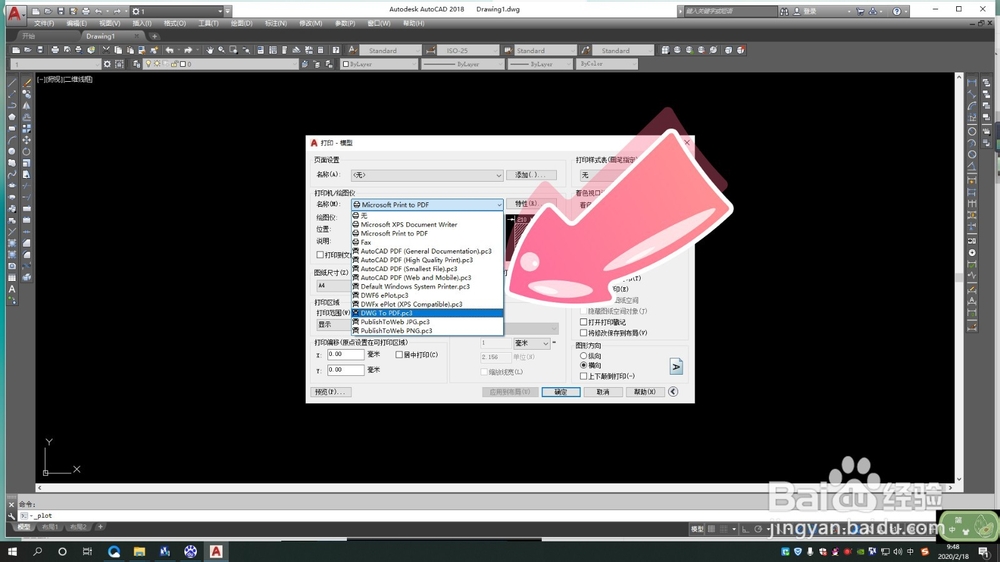Select AutoCAD PDF (High Quality Print).pc3

[427, 260]
